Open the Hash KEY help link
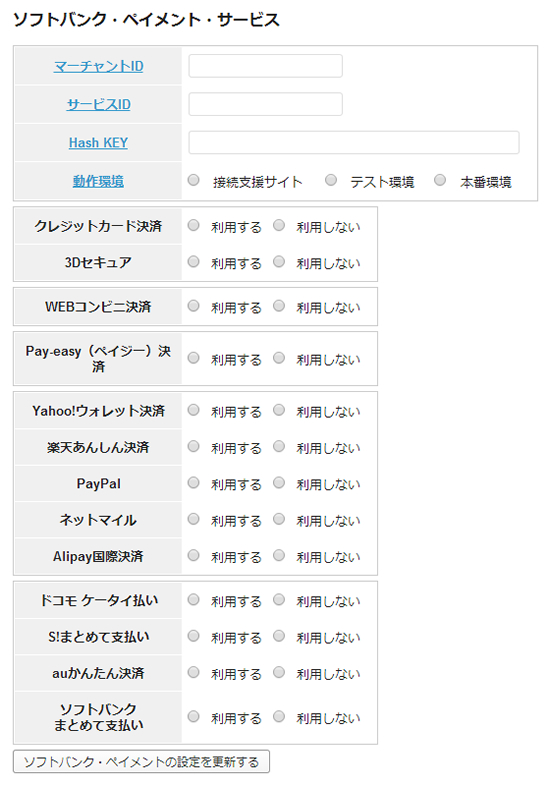Screen dimensions: 550x786 pos(98,143)
